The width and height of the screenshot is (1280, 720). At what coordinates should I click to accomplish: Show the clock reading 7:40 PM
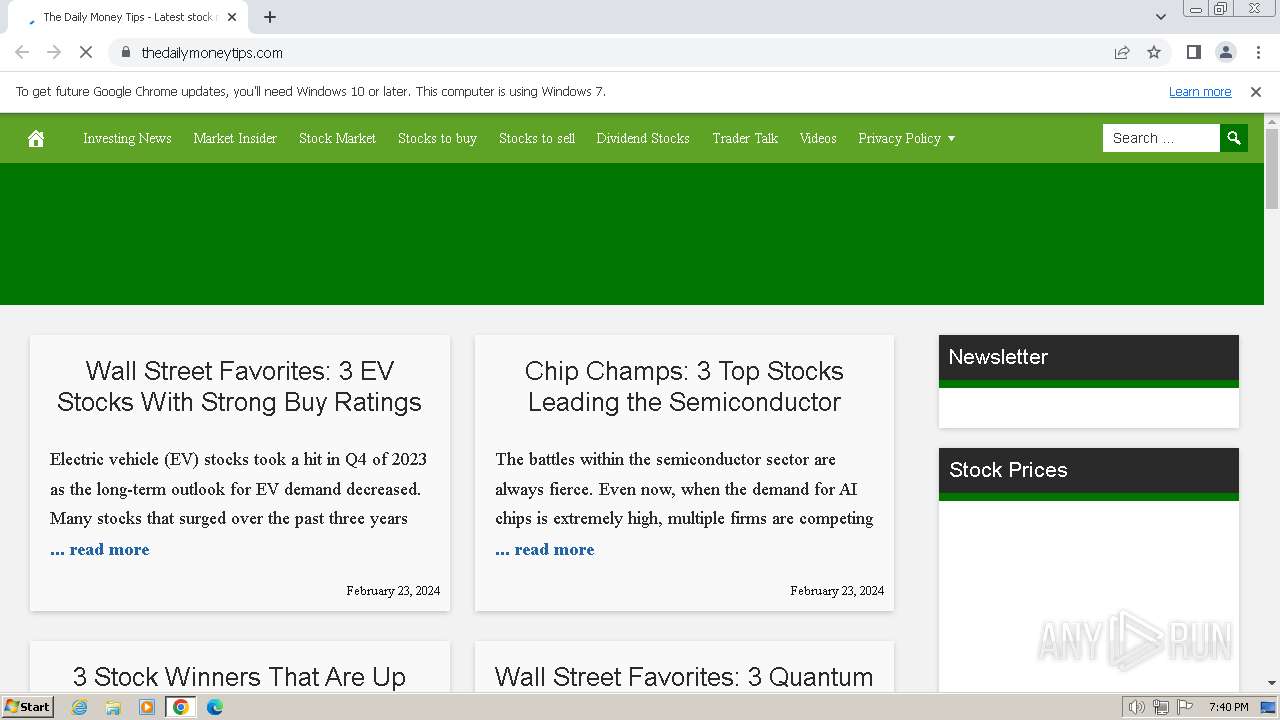click(x=1228, y=707)
